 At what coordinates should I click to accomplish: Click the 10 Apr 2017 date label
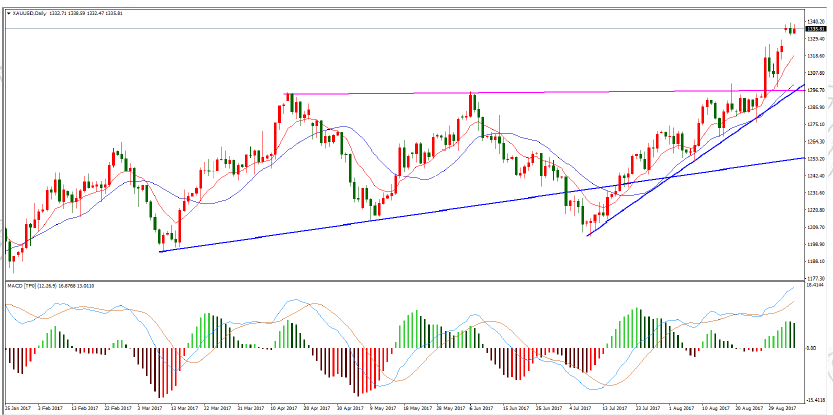(283, 409)
